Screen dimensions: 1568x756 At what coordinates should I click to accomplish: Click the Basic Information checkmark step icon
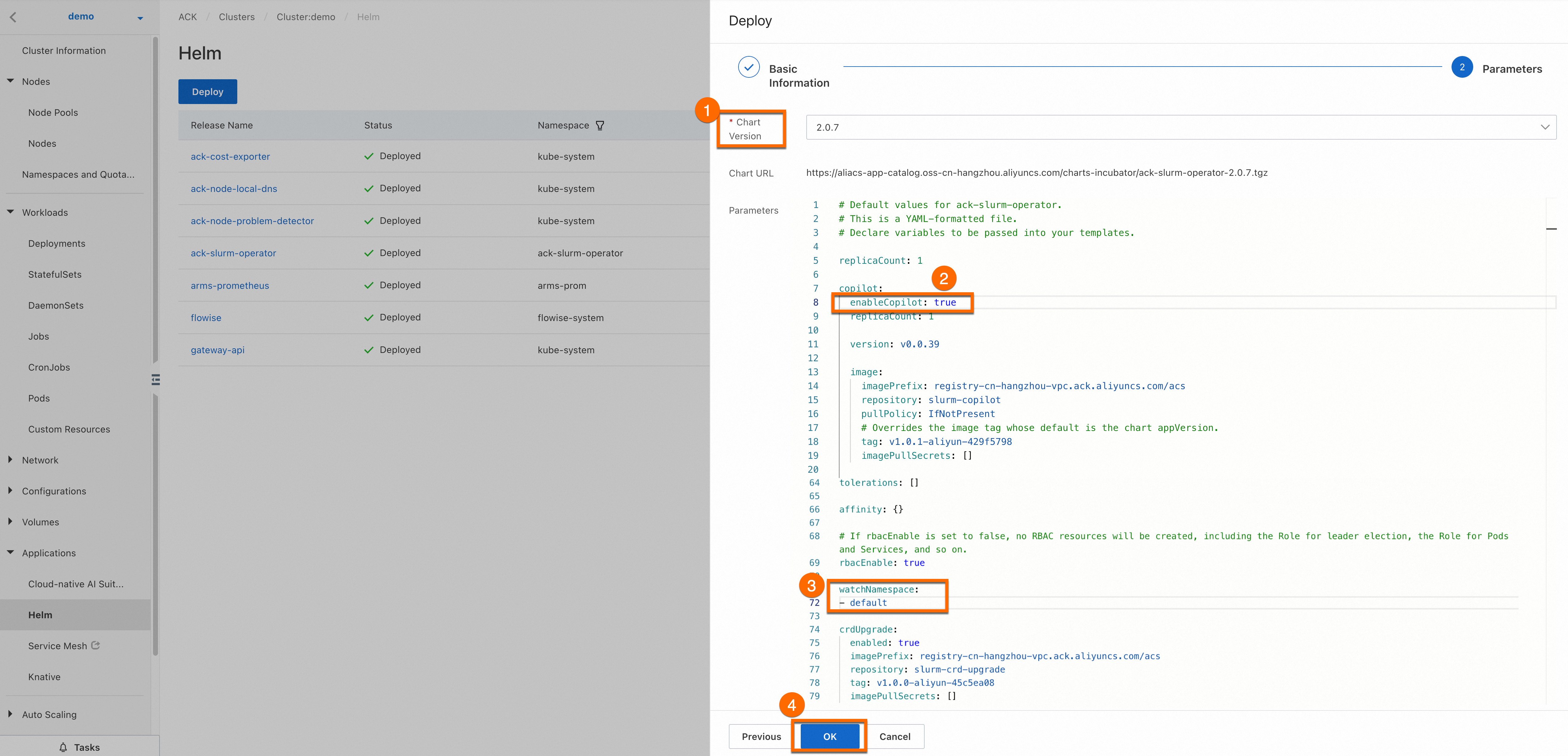pos(748,67)
